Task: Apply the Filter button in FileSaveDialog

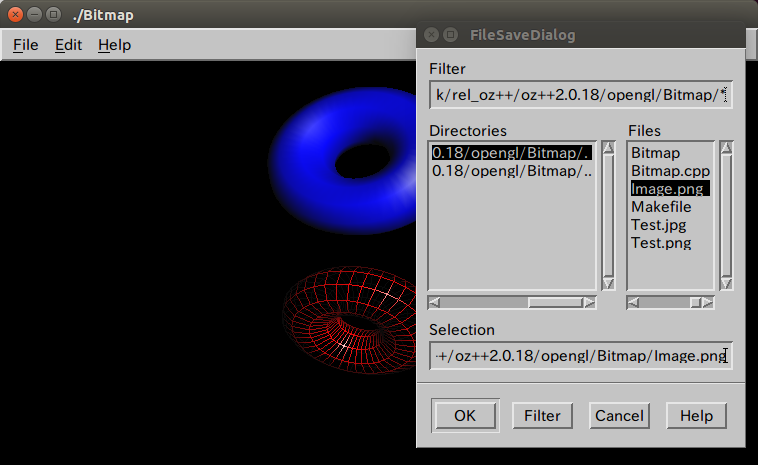Action: click(x=542, y=416)
